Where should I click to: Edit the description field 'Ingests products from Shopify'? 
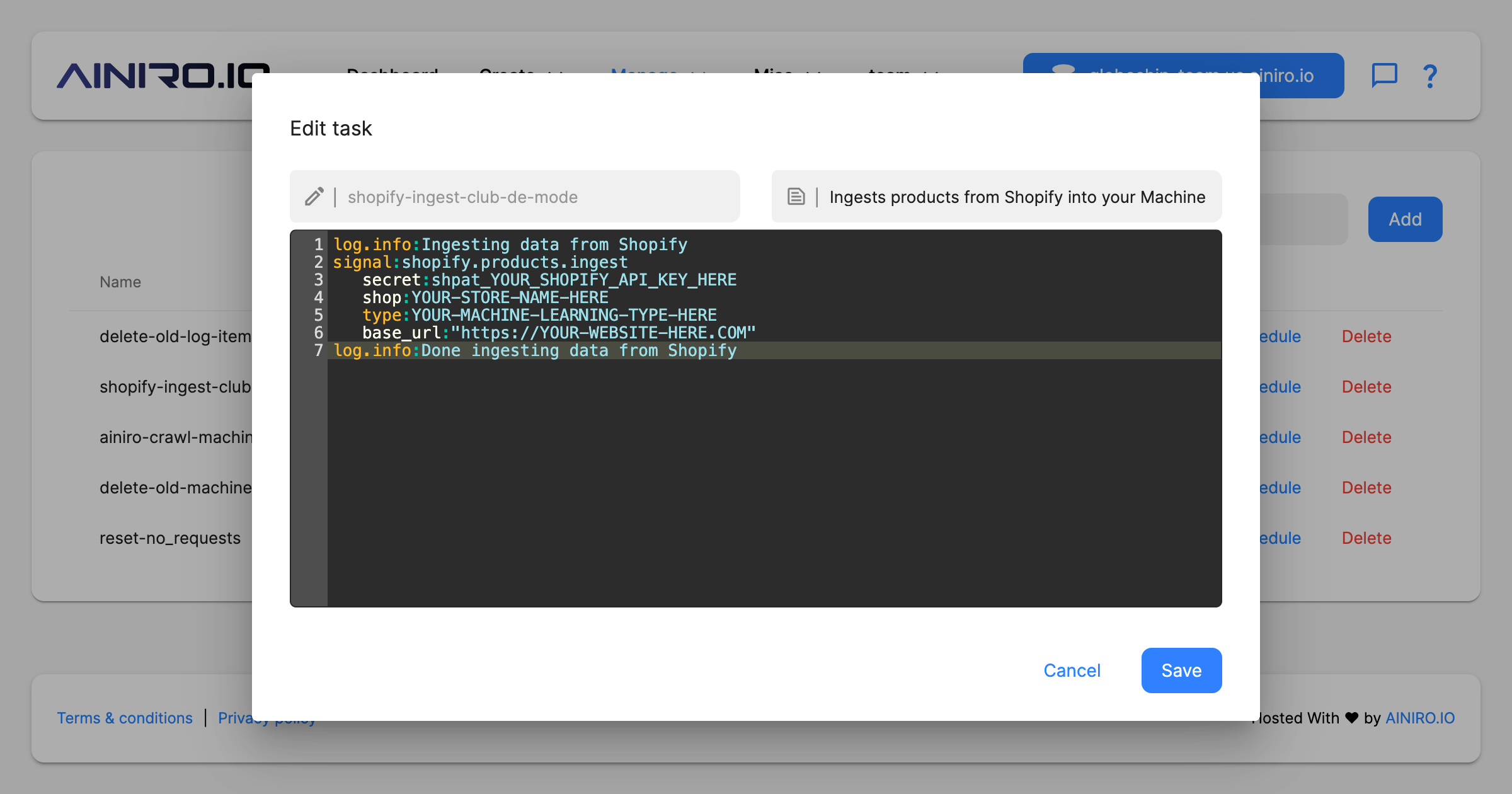[996, 197]
